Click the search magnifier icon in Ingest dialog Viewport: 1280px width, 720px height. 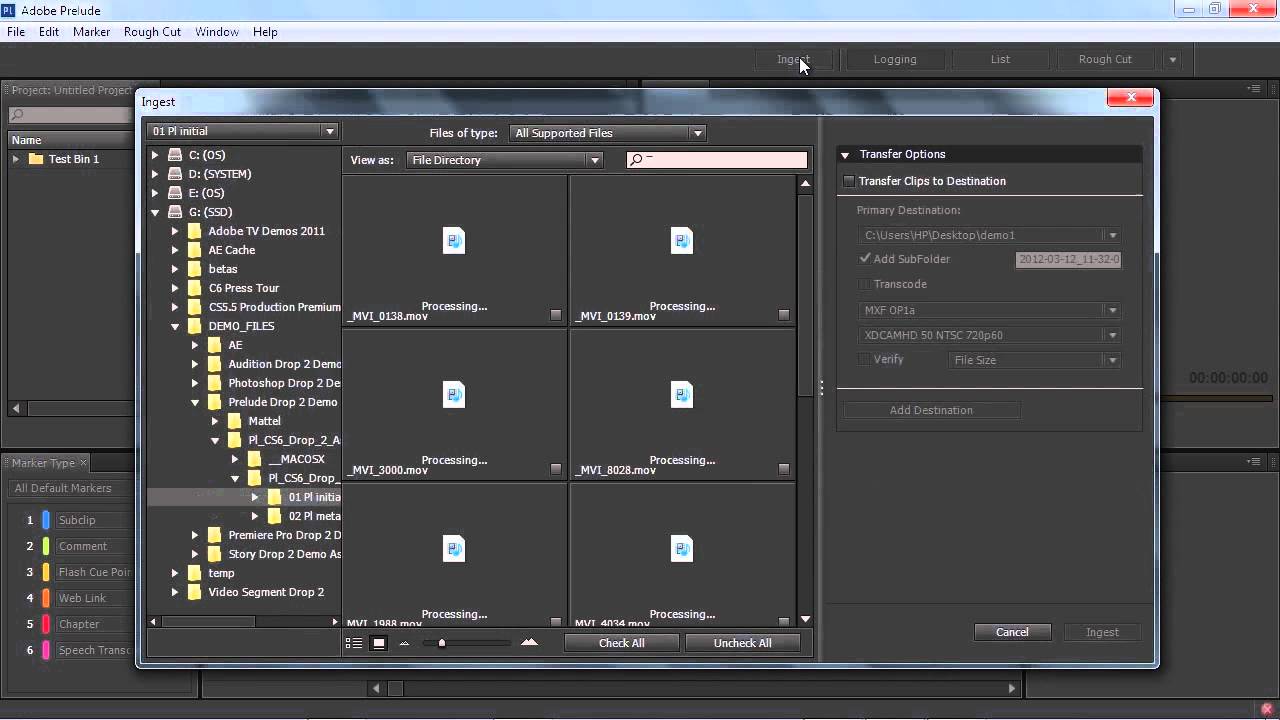point(636,160)
